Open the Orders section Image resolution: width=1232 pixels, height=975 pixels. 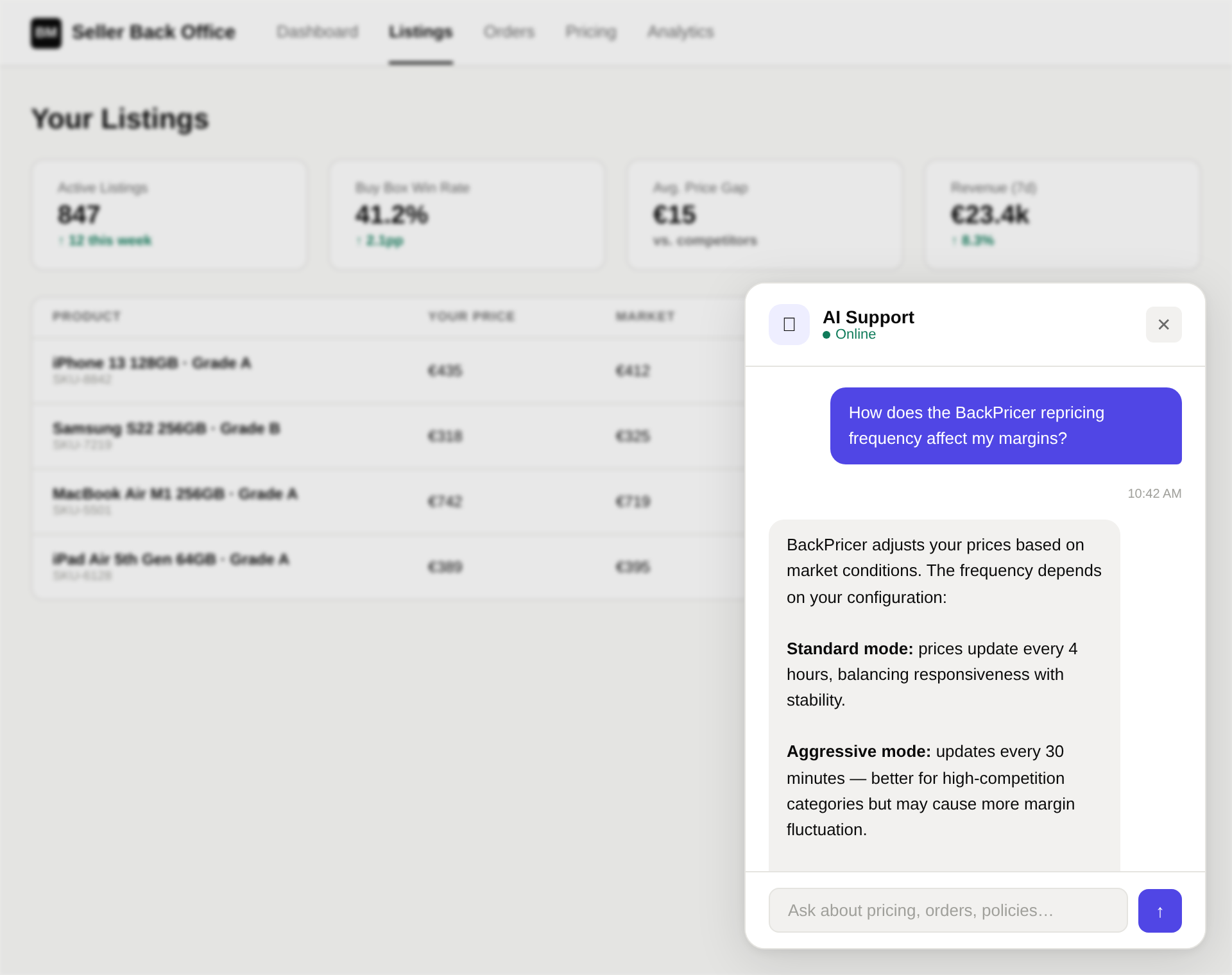pyautogui.click(x=509, y=31)
